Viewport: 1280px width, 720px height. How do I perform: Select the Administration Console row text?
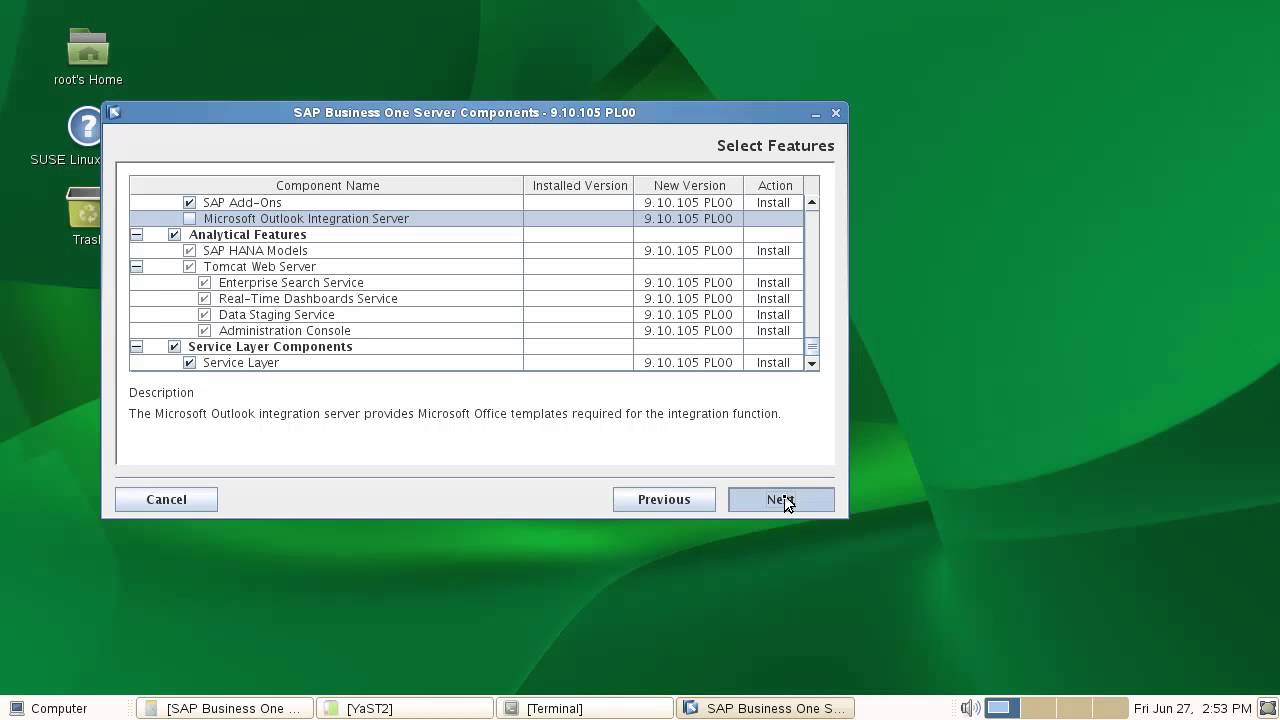[284, 331]
